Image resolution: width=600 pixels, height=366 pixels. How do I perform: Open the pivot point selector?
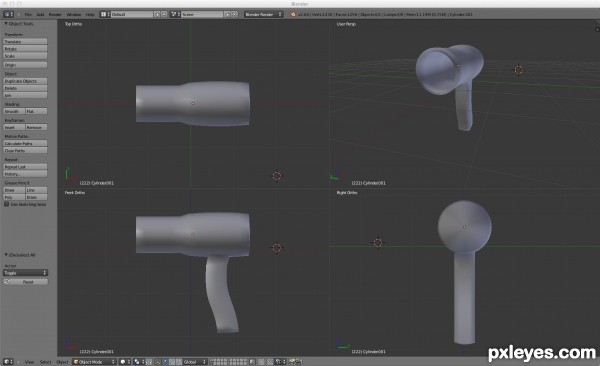click(x=139, y=362)
